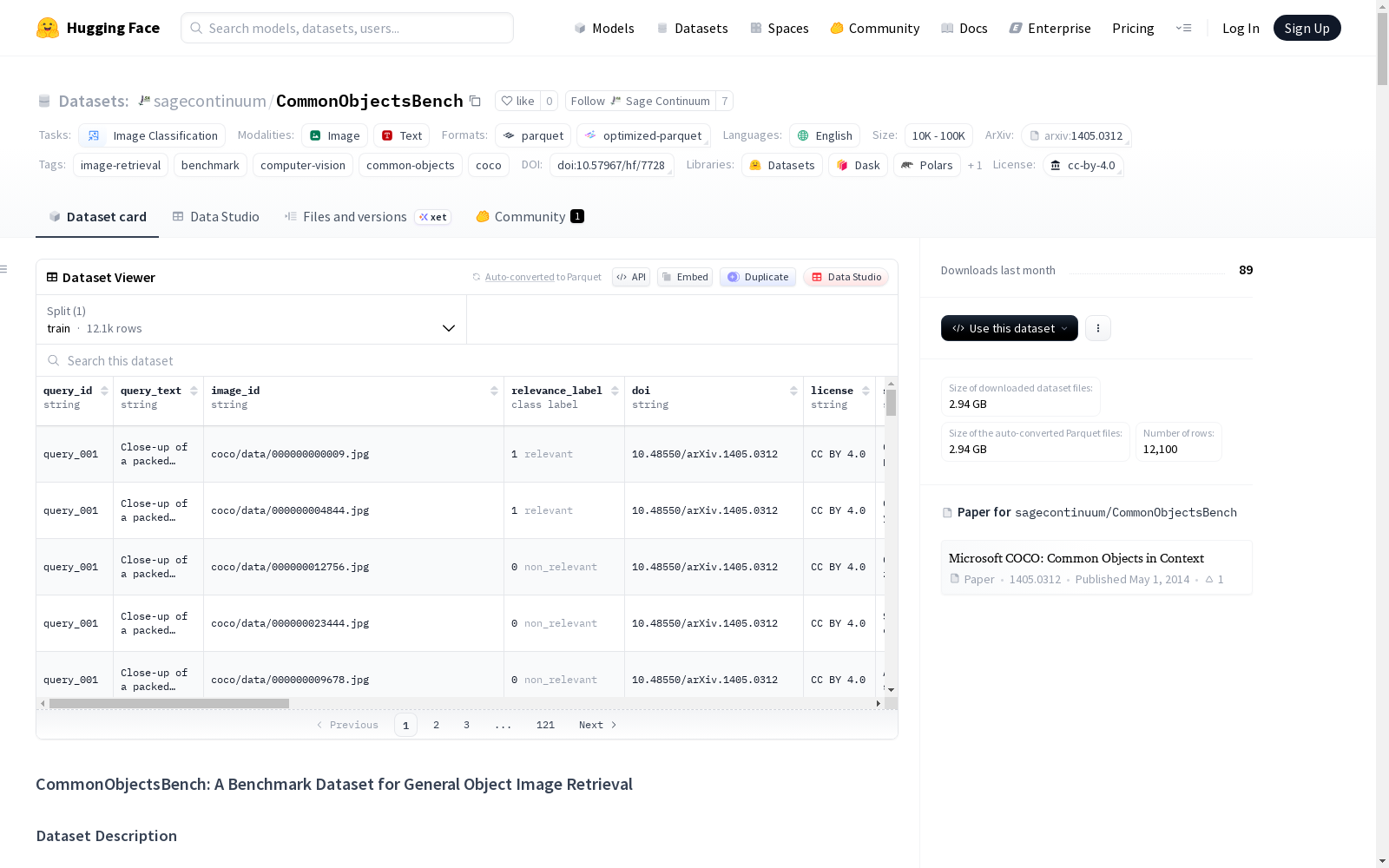Switch to the Data Studio tab
This screenshot has height=868, width=1389.
(216, 216)
